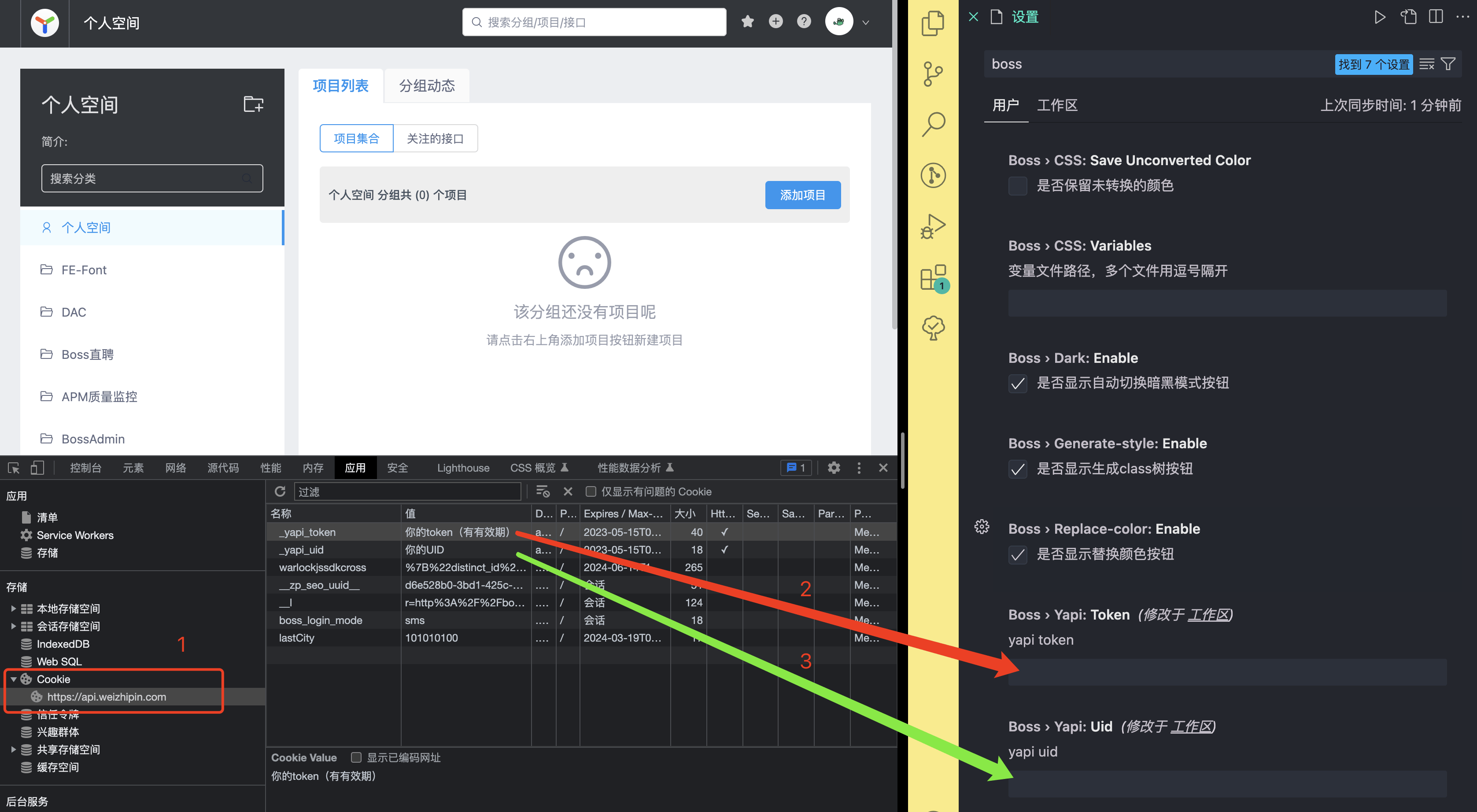Click the 添加项目 button
Image resolution: width=1477 pixels, height=812 pixels.
[x=802, y=195]
